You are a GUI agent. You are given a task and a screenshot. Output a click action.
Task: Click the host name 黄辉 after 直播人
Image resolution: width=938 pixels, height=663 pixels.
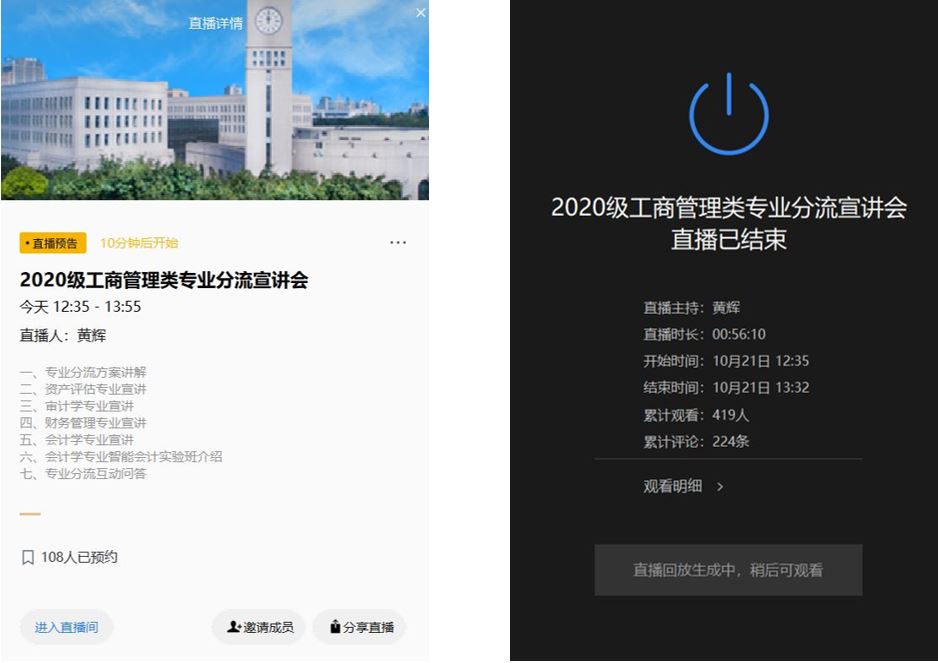pos(92,335)
